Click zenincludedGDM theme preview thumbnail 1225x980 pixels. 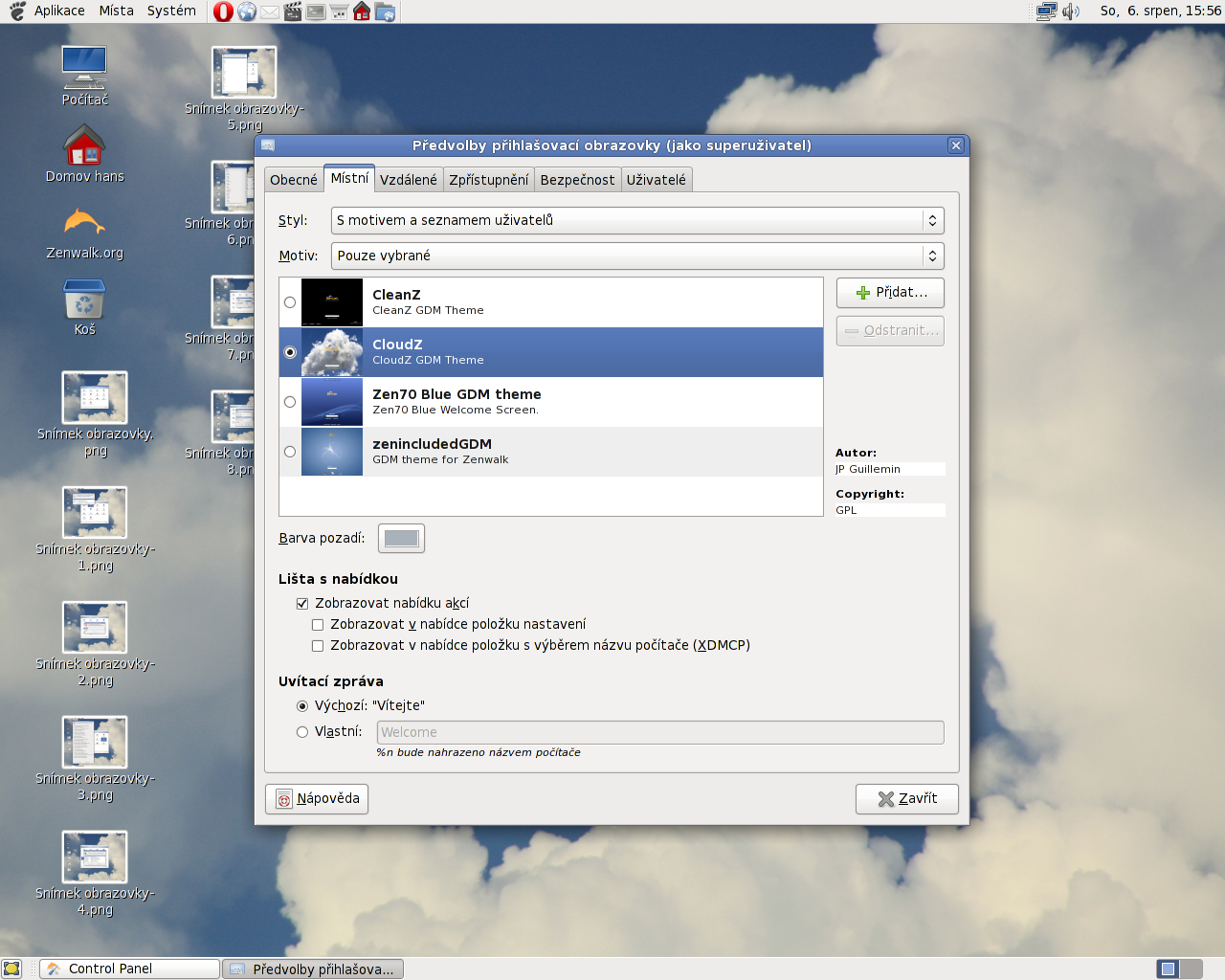[x=332, y=452]
